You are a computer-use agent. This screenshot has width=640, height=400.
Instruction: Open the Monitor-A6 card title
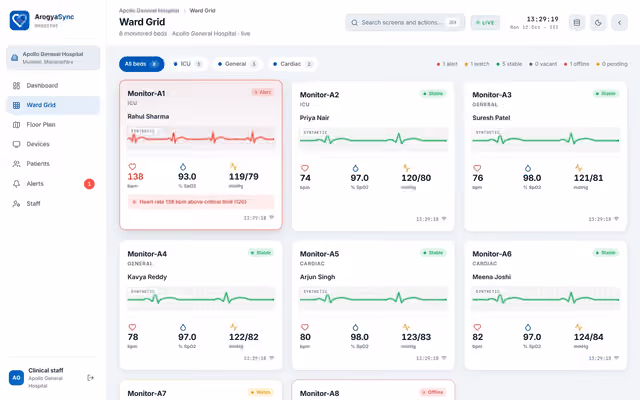coord(492,254)
